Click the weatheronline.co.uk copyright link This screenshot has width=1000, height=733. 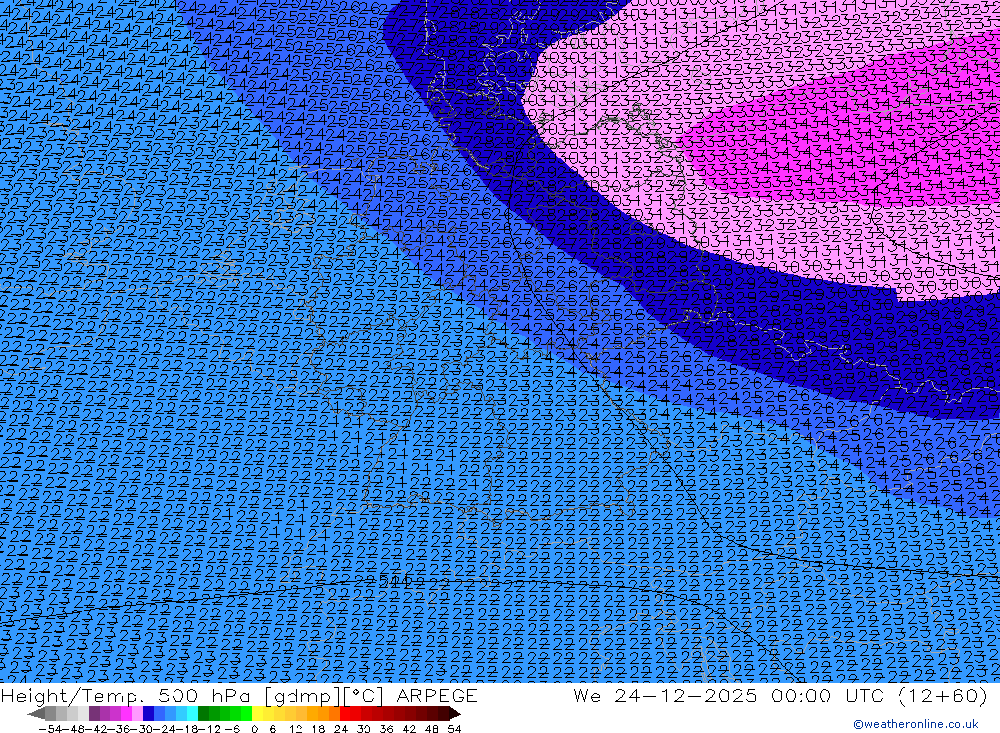pos(916,724)
